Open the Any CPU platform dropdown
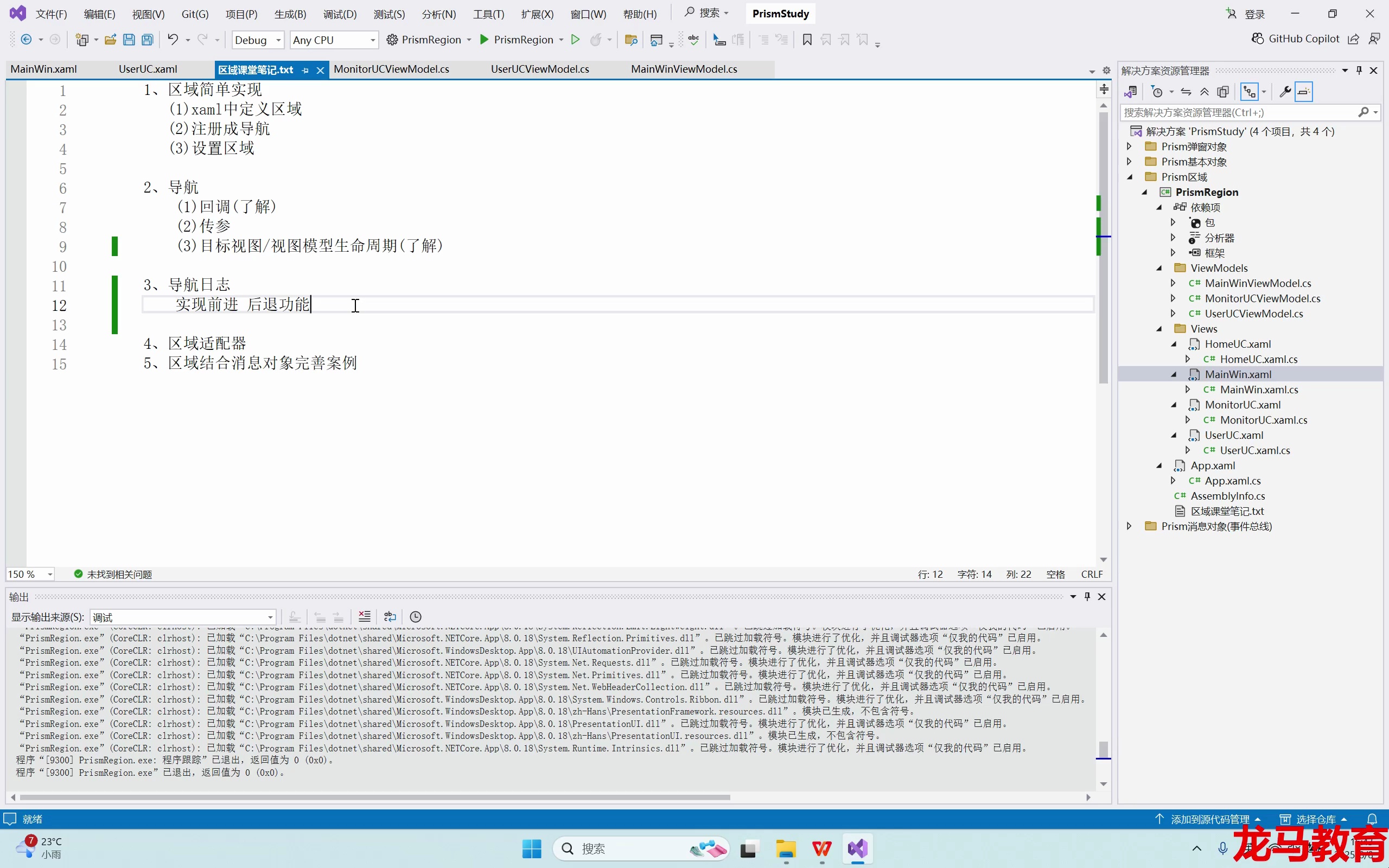 (334, 40)
